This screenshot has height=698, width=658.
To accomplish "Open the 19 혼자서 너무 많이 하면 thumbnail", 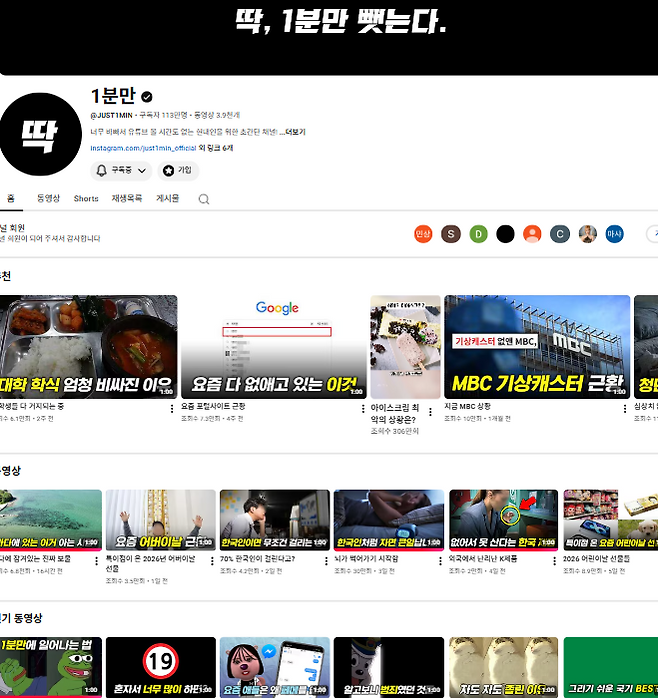I will click(x=161, y=667).
